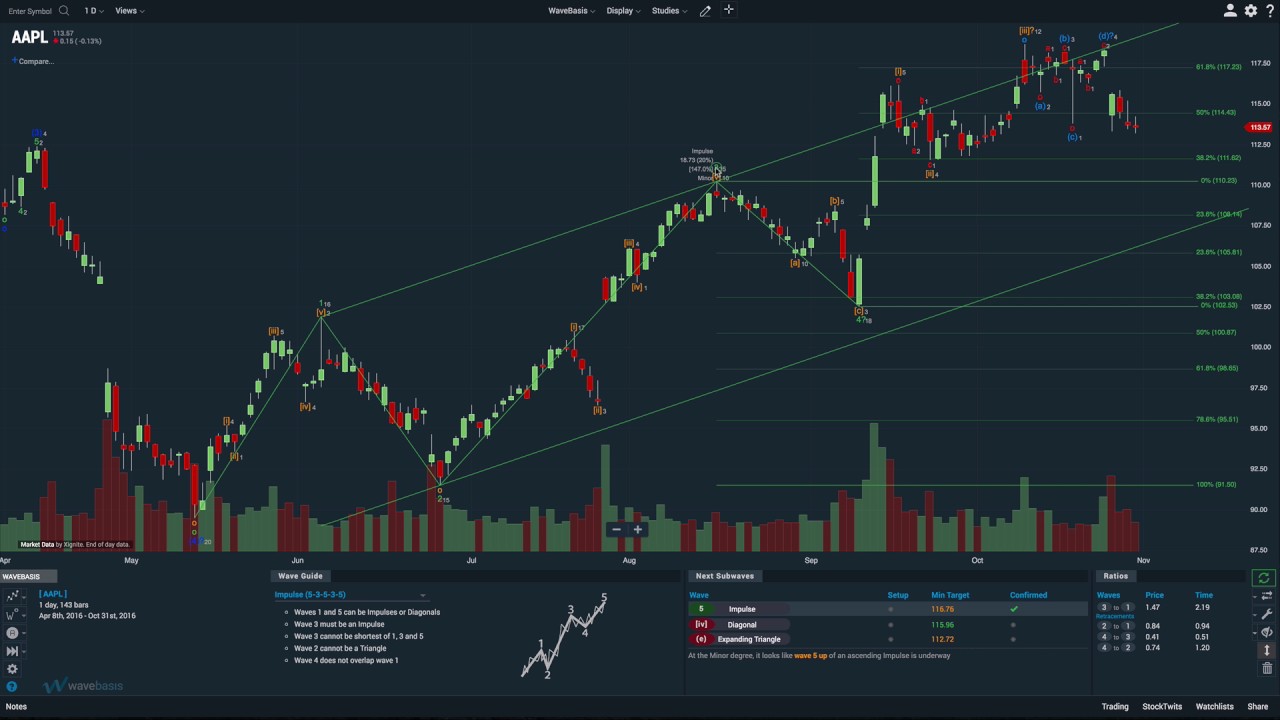Open the wrench tools icon
1280x720 pixels.
1267,614
